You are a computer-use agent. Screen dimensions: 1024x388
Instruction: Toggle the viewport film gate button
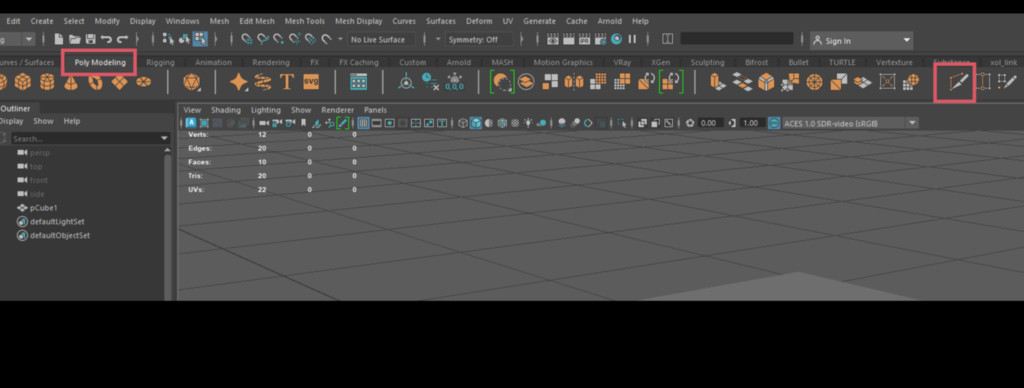(377, 123)
